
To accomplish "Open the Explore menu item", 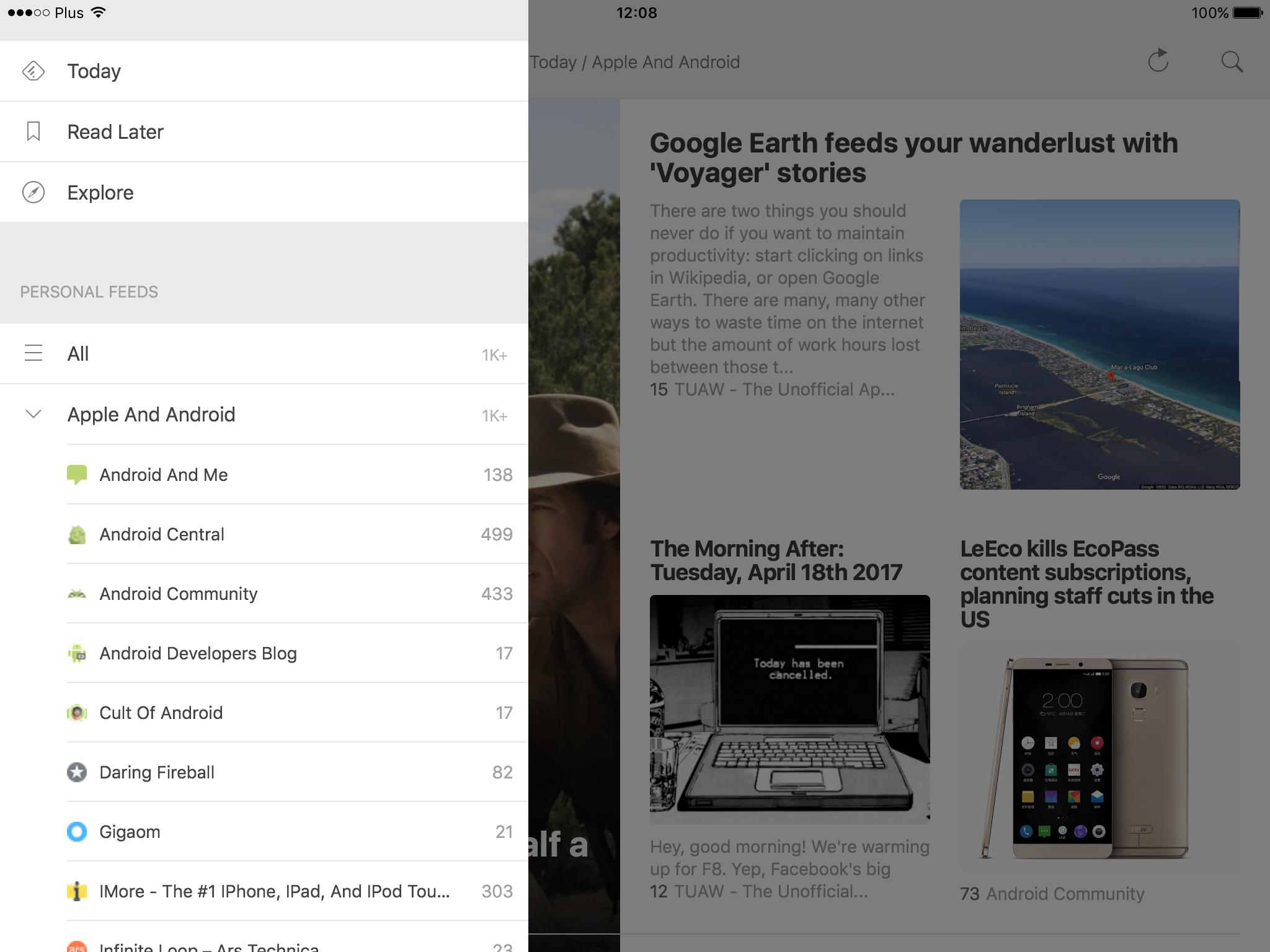I will pyautogui.click(x=100, y=192).
